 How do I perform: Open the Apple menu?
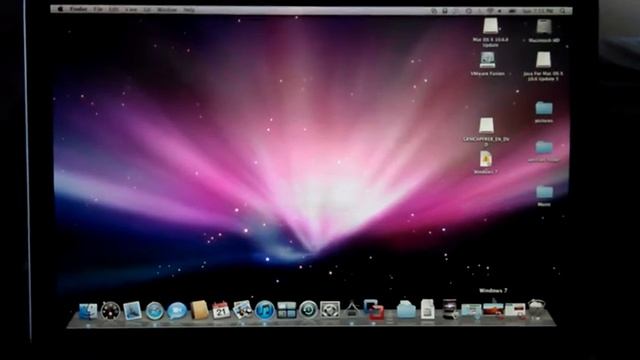point(60,9)
